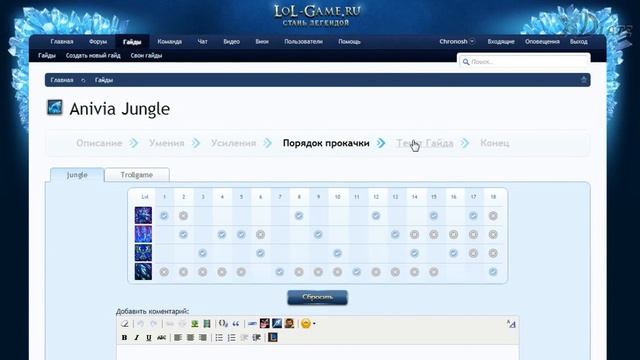This screenshot has width=640, height=360.
Task: Switch to the Trollgame tab
Action: 137,175
